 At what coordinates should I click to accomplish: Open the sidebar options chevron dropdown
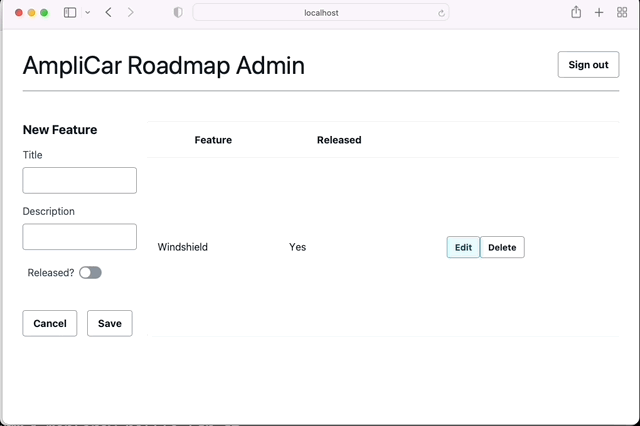(87, 13)
